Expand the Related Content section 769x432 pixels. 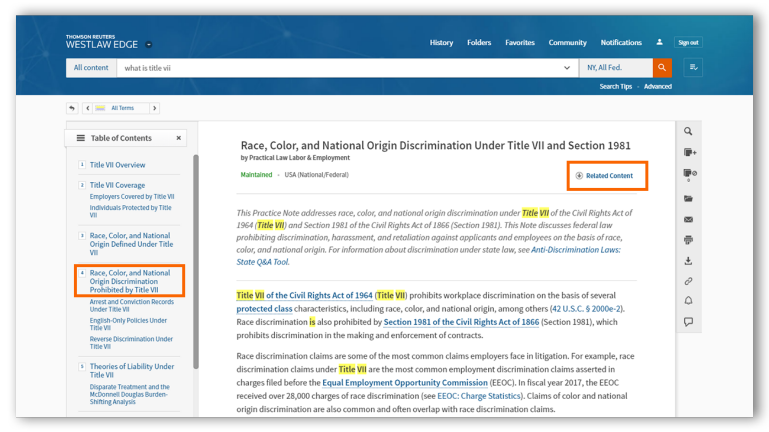[x=604, y=176]
